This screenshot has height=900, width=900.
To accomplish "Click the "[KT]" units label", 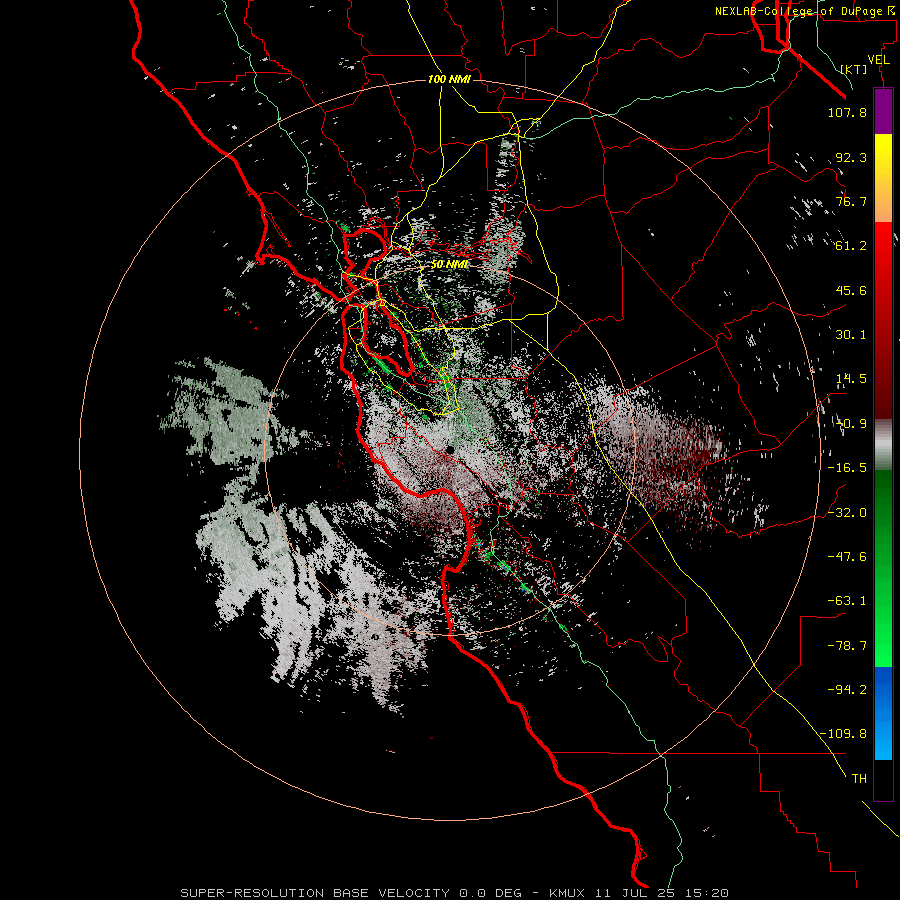I will pyautogui.click(x=854, y=69).
